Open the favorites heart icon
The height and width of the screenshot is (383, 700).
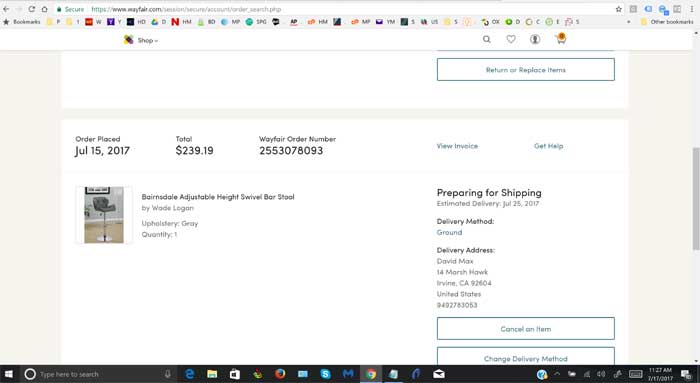click(511, 39)
